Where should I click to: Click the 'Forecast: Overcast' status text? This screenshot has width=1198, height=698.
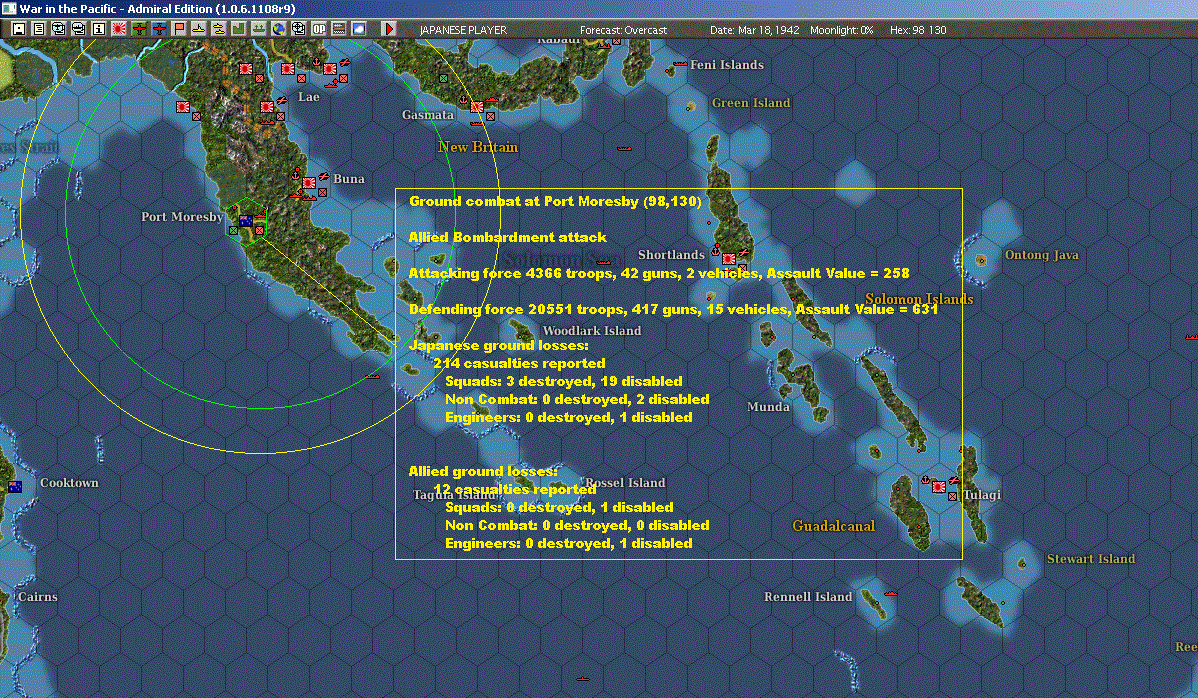point(623,30)
